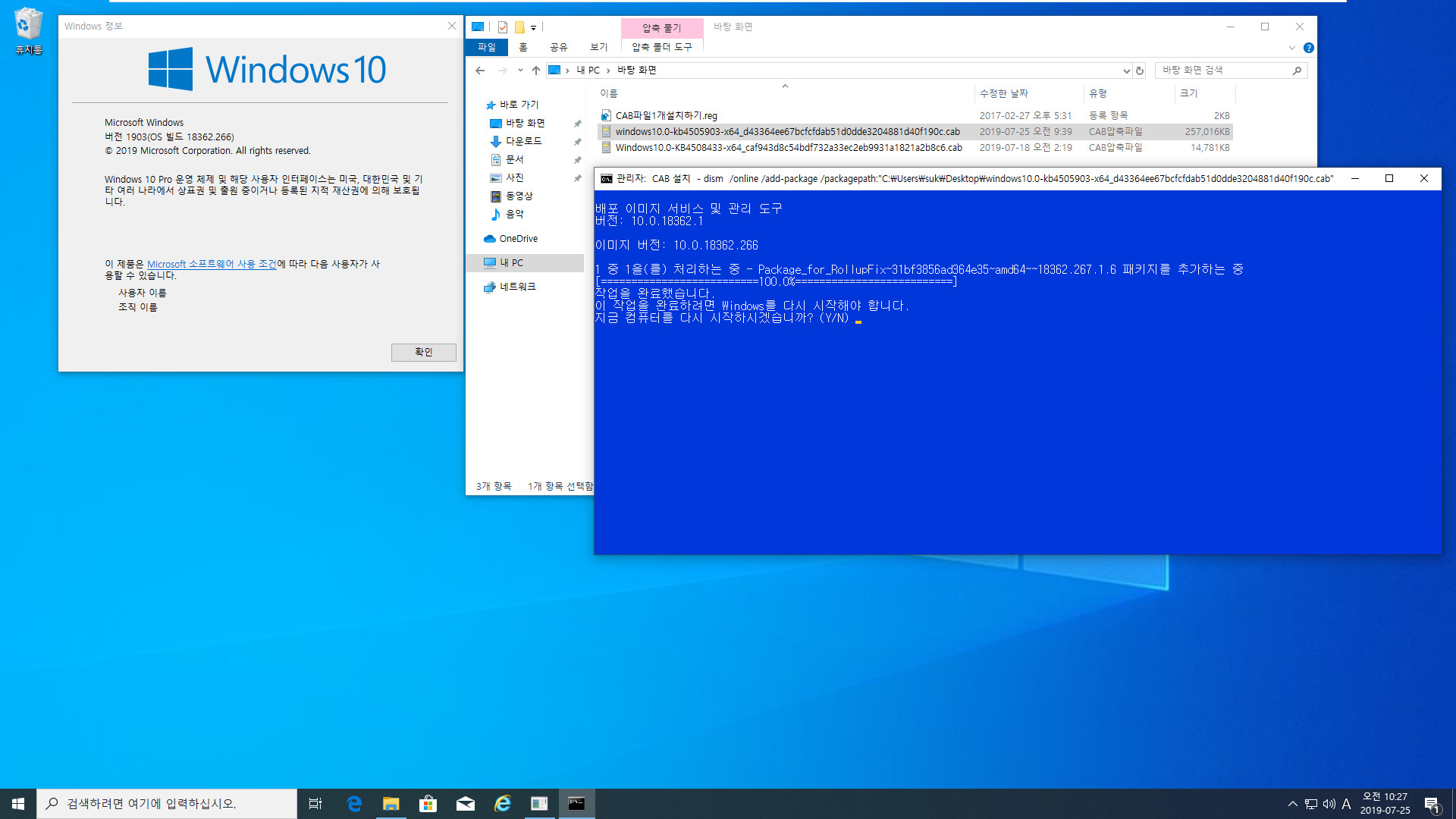Screen dimensions: 1456x819
Task: Open 바탕 화면 in navigation pane
Action: tap(525, 123)
